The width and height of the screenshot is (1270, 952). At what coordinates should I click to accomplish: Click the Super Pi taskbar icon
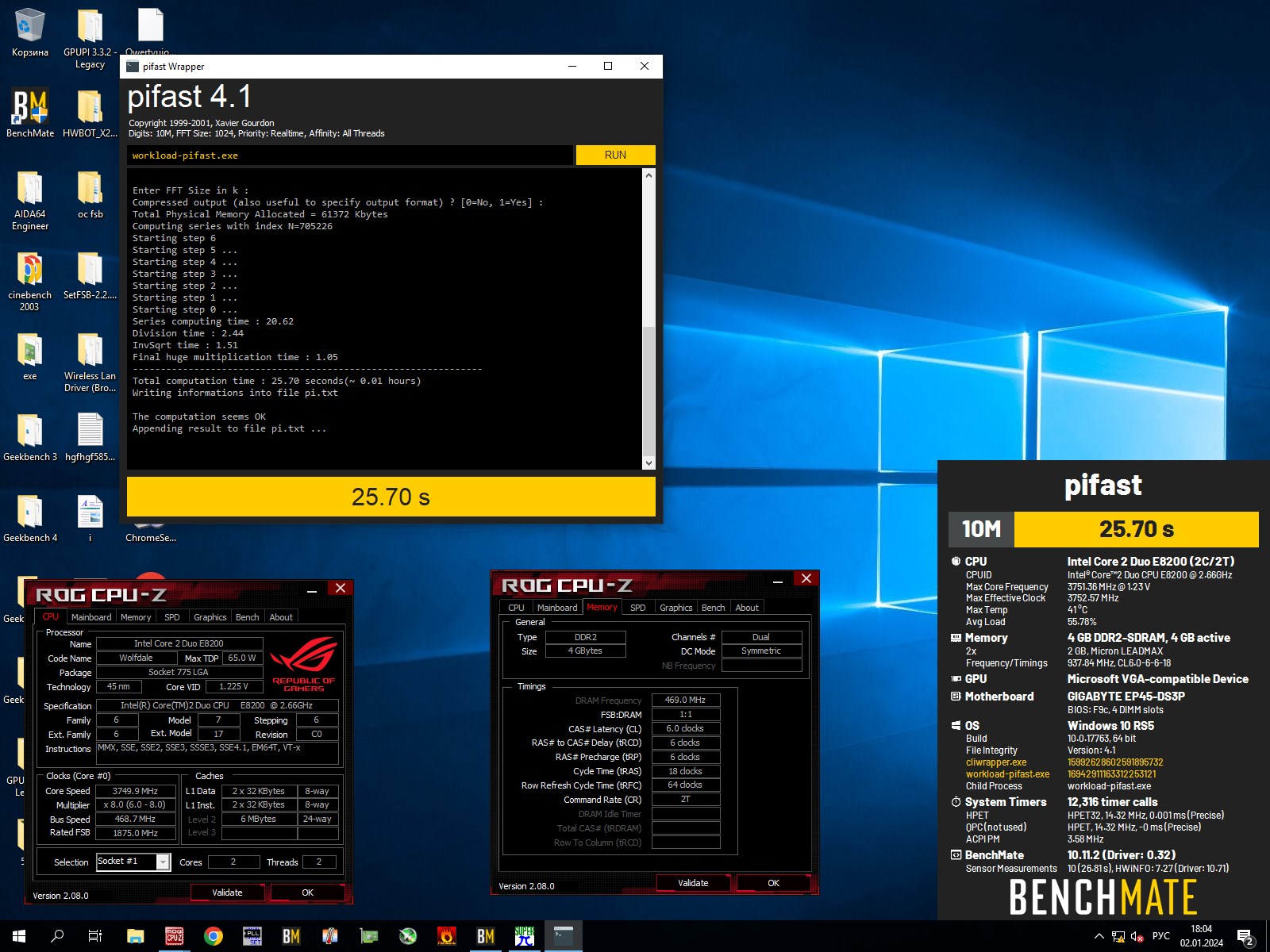point(525,936)
